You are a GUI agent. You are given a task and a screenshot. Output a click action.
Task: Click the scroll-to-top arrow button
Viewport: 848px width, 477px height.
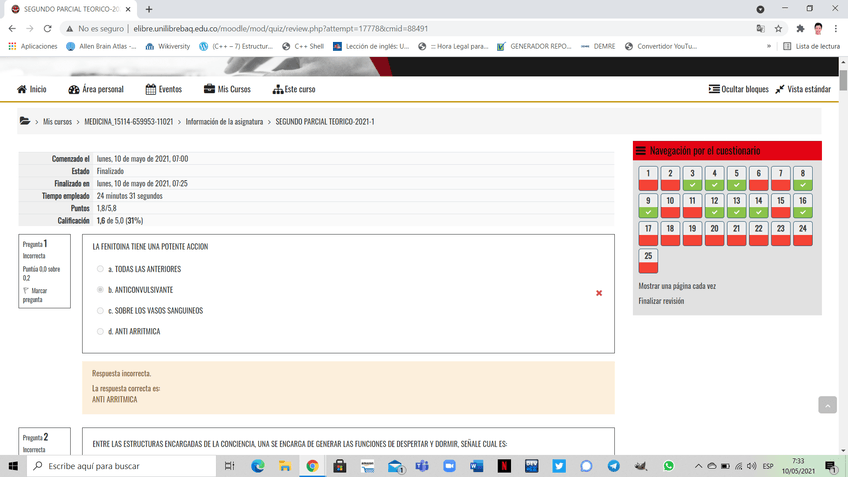click(827, 405)
